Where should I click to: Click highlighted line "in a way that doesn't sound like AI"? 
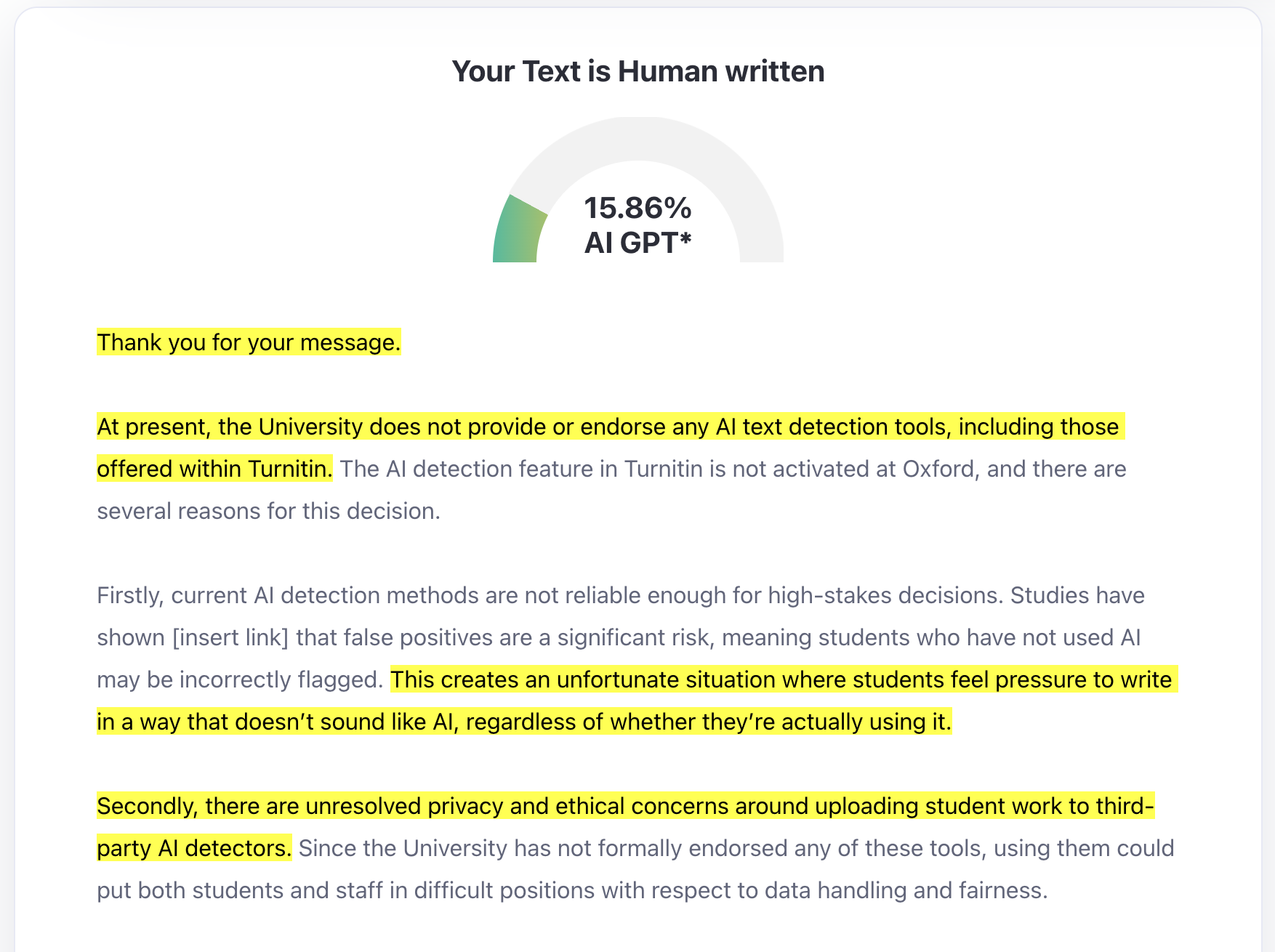pyautogui.click(x=524, y=722)
